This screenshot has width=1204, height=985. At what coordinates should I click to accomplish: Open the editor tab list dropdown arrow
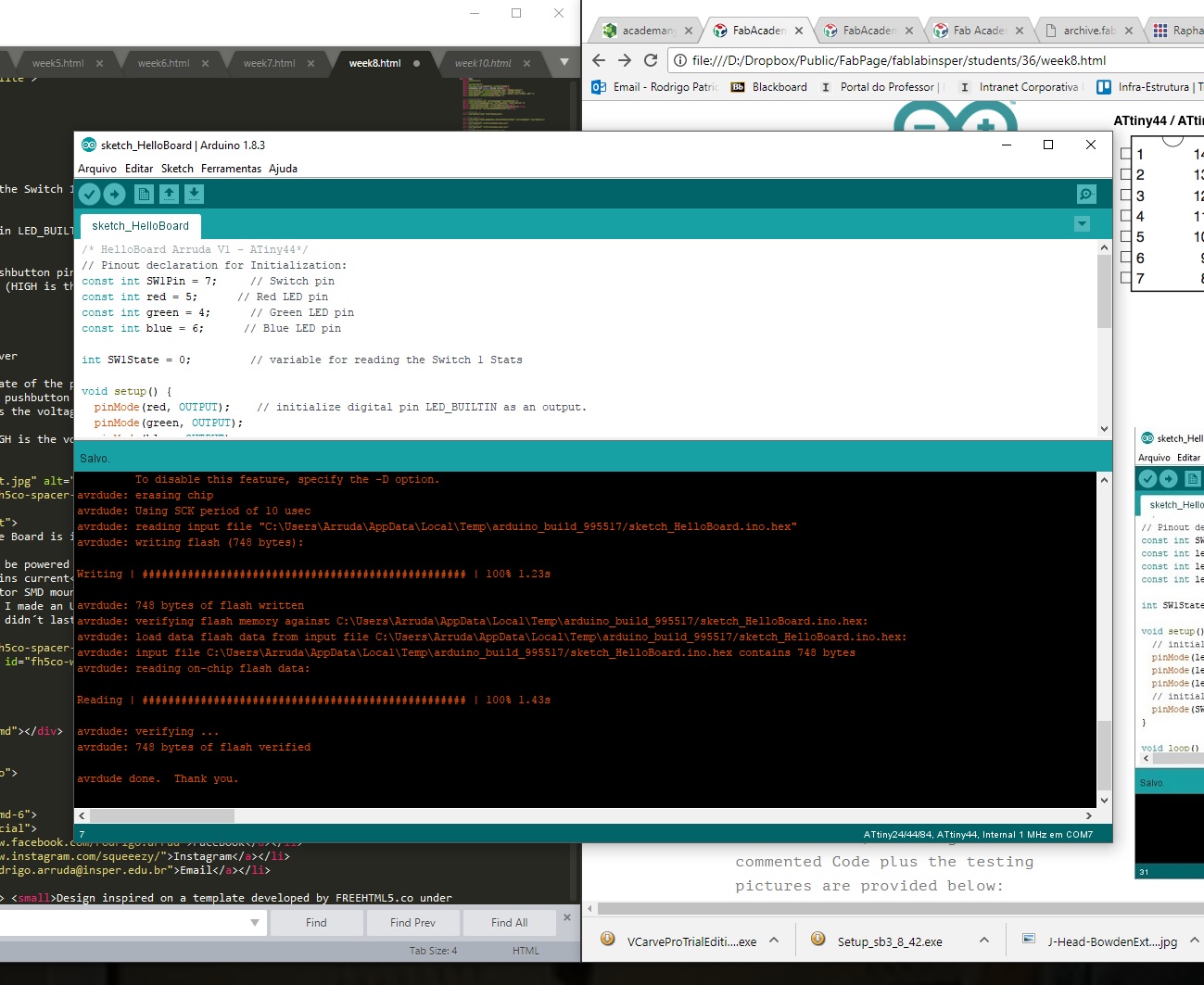click(x=564, y=63)
